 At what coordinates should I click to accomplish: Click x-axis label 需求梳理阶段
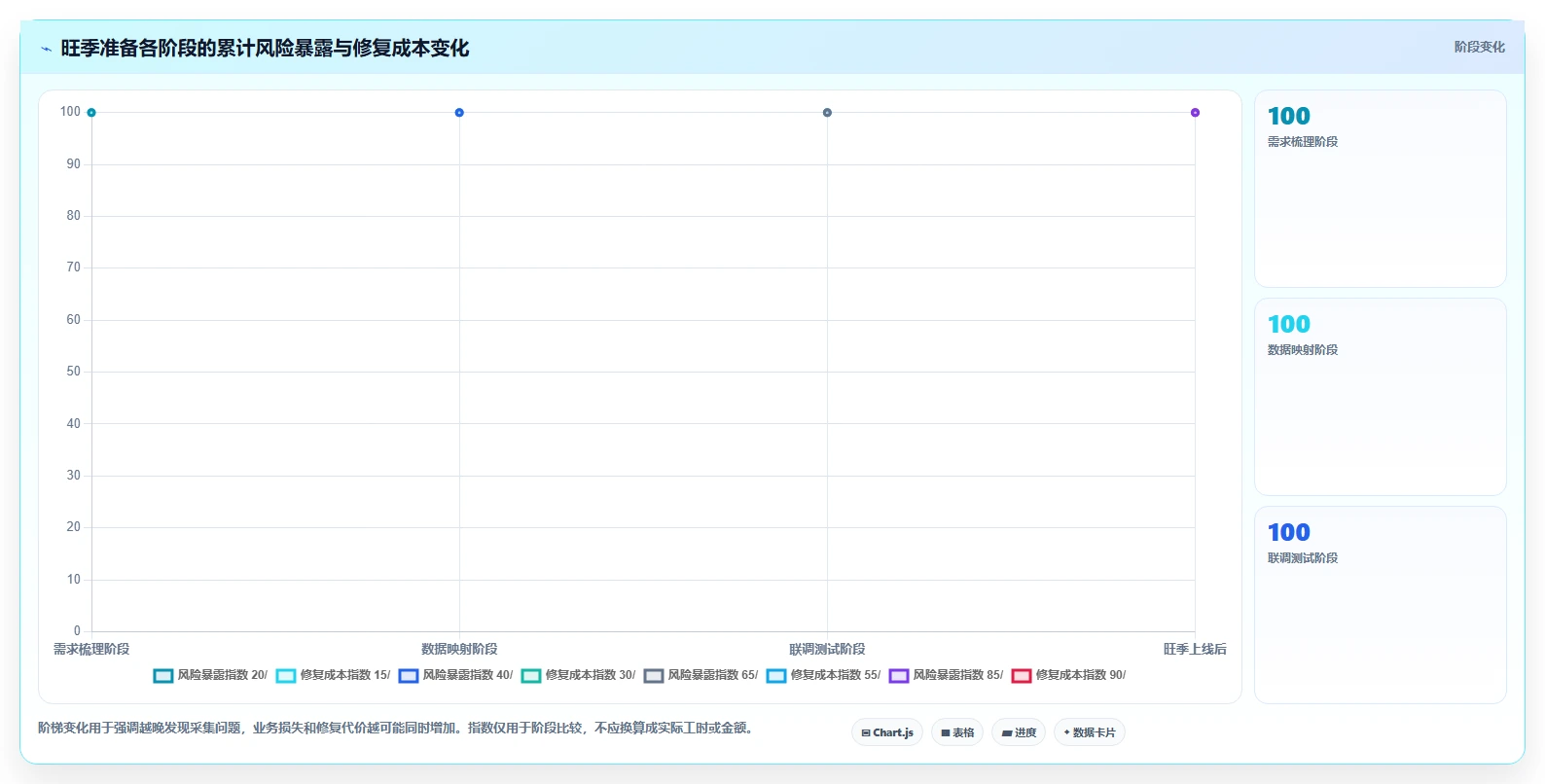(x=91, y=649)
